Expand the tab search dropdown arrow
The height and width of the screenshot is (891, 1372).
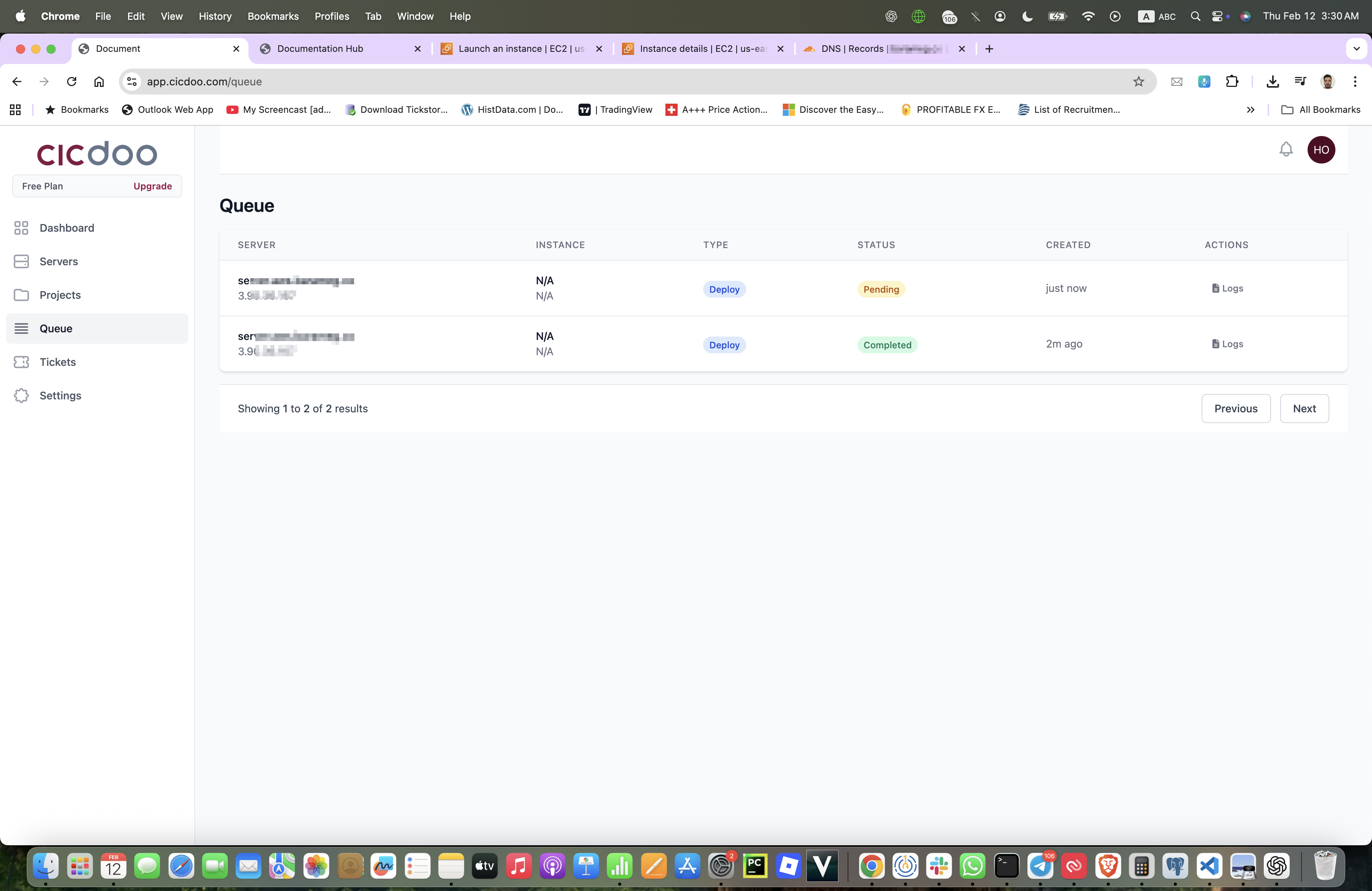1356,49
